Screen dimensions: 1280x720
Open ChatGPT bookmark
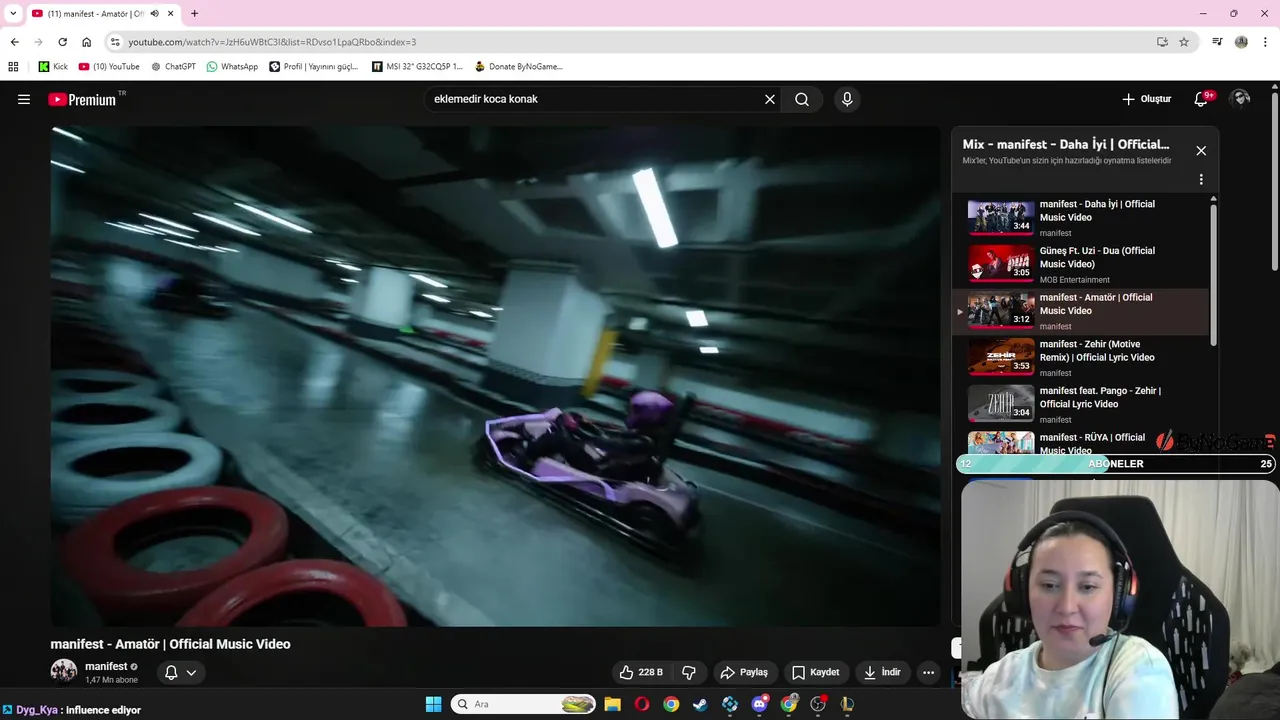point(173,67)
